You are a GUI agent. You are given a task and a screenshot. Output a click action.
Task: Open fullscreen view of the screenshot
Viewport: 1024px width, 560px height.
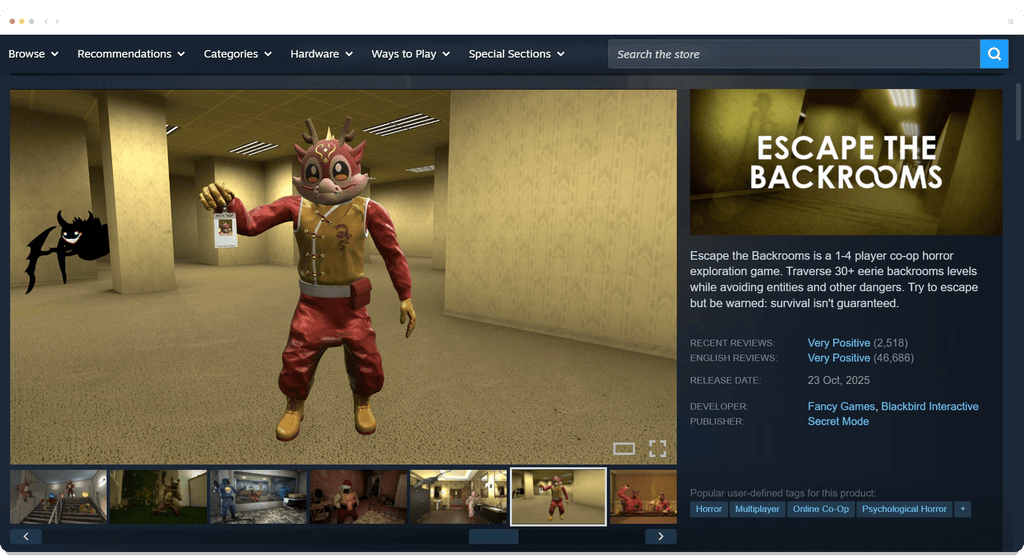[658, 448]
